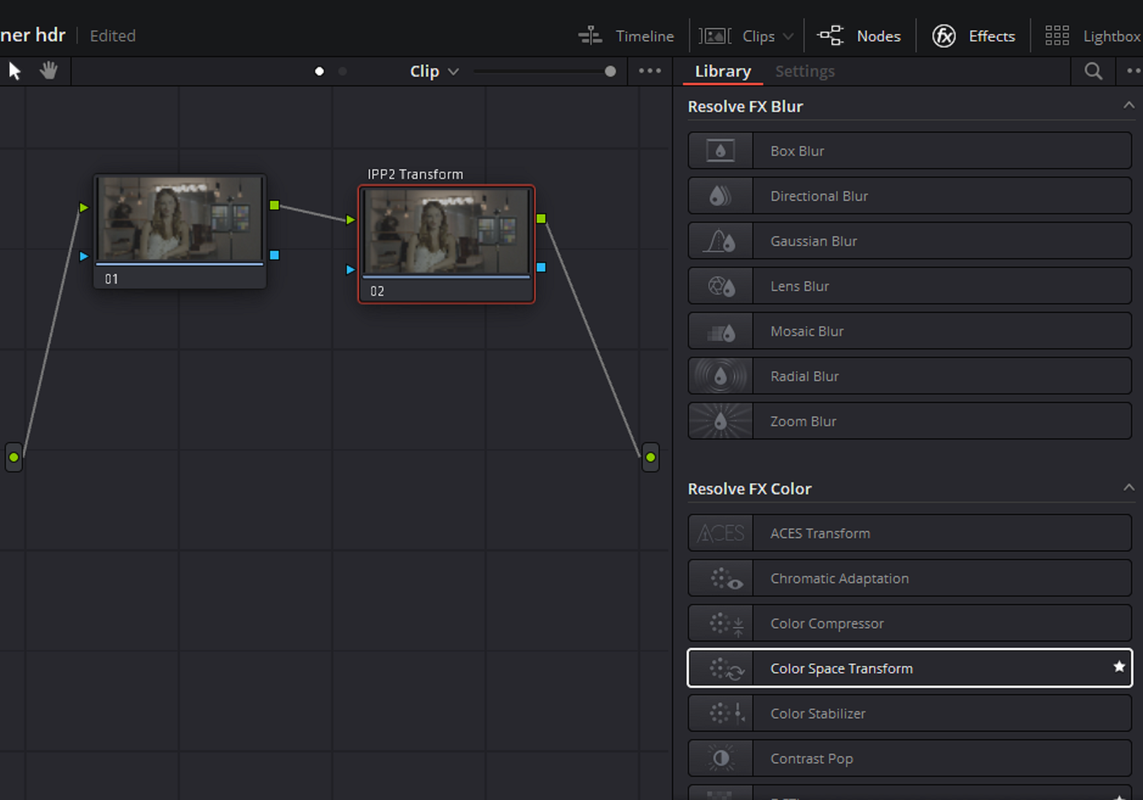Viewport: 1143px width, 800px height.
Task: Click the node graph final output connector
Action: pyautogui.click(x=650, y=457)
